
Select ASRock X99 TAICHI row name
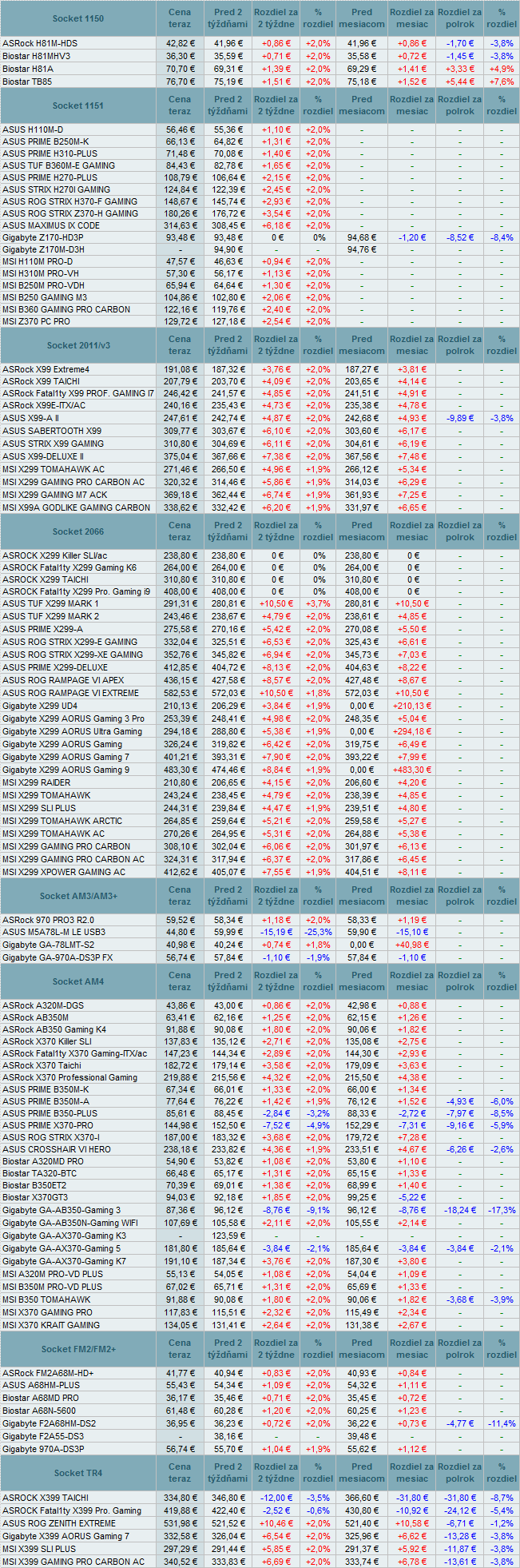point(42,381)
